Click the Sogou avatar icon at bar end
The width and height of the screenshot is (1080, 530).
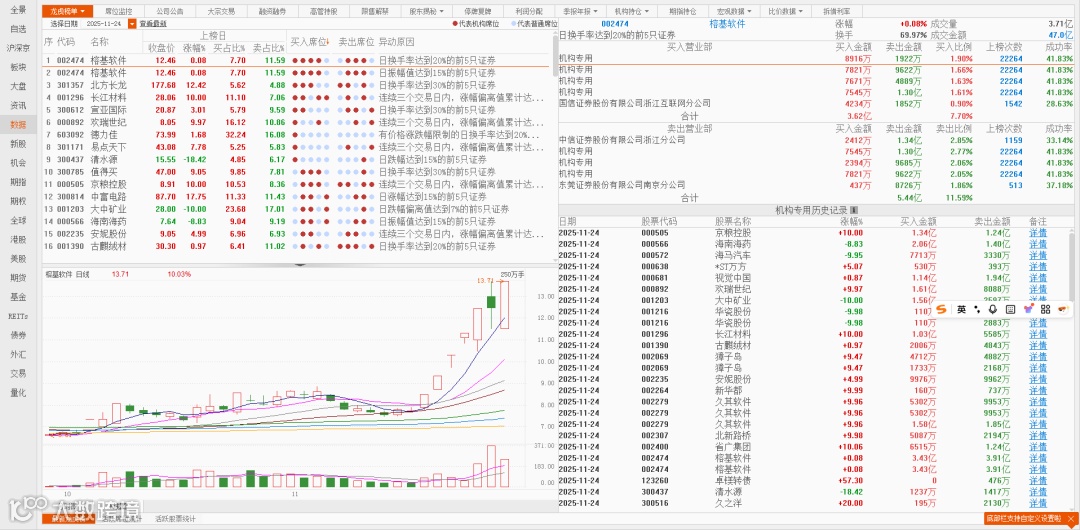[x=1063, y=309]
